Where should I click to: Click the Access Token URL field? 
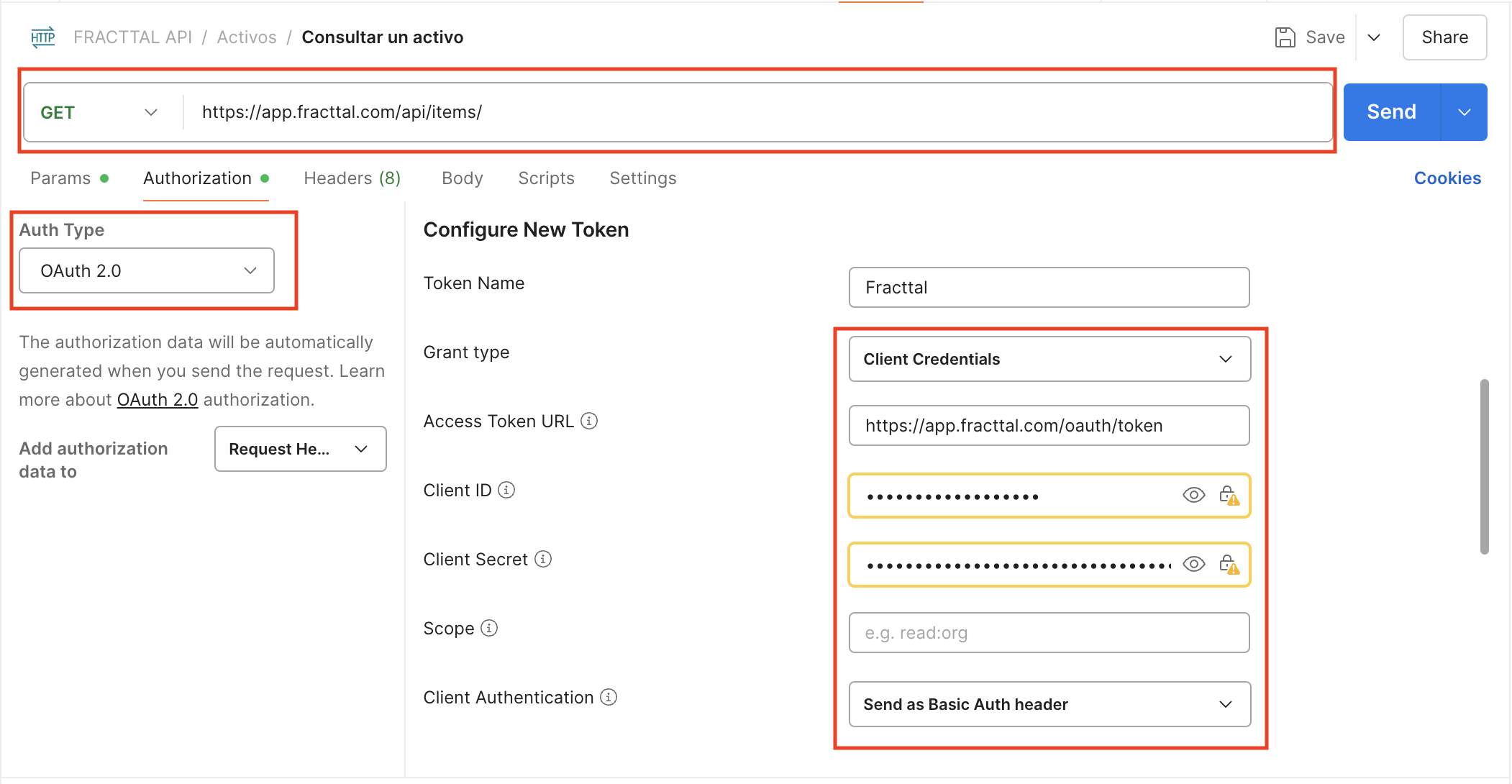tap(1049, 426)
